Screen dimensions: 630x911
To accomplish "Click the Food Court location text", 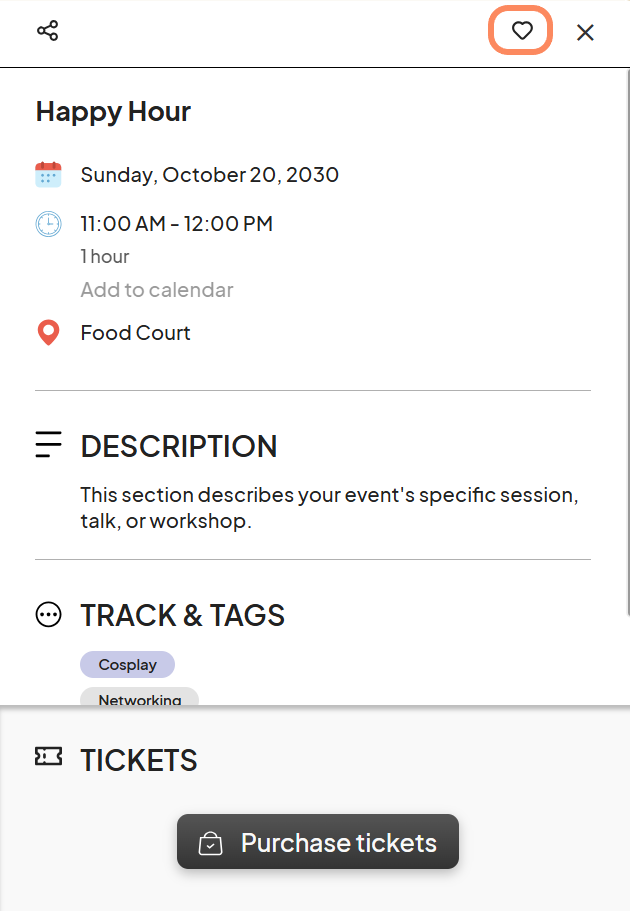I will click(135, 333).
